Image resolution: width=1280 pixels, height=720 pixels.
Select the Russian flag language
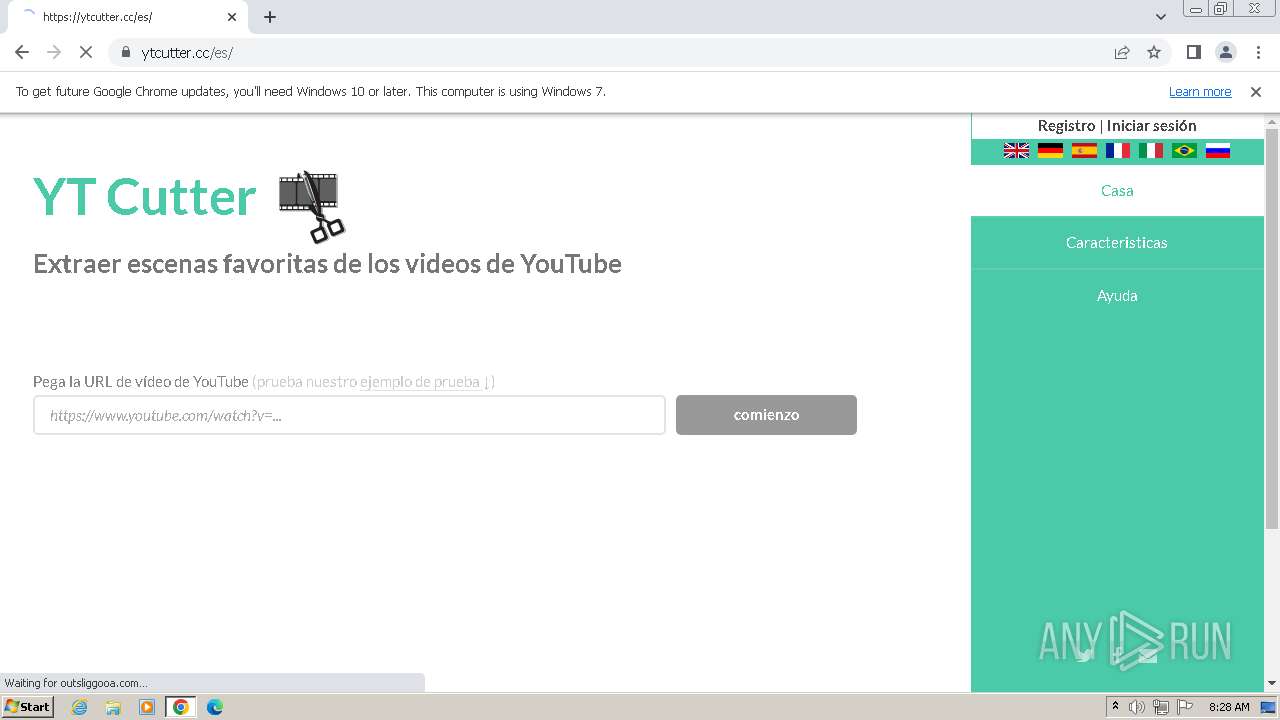[x=1217, y=151]
